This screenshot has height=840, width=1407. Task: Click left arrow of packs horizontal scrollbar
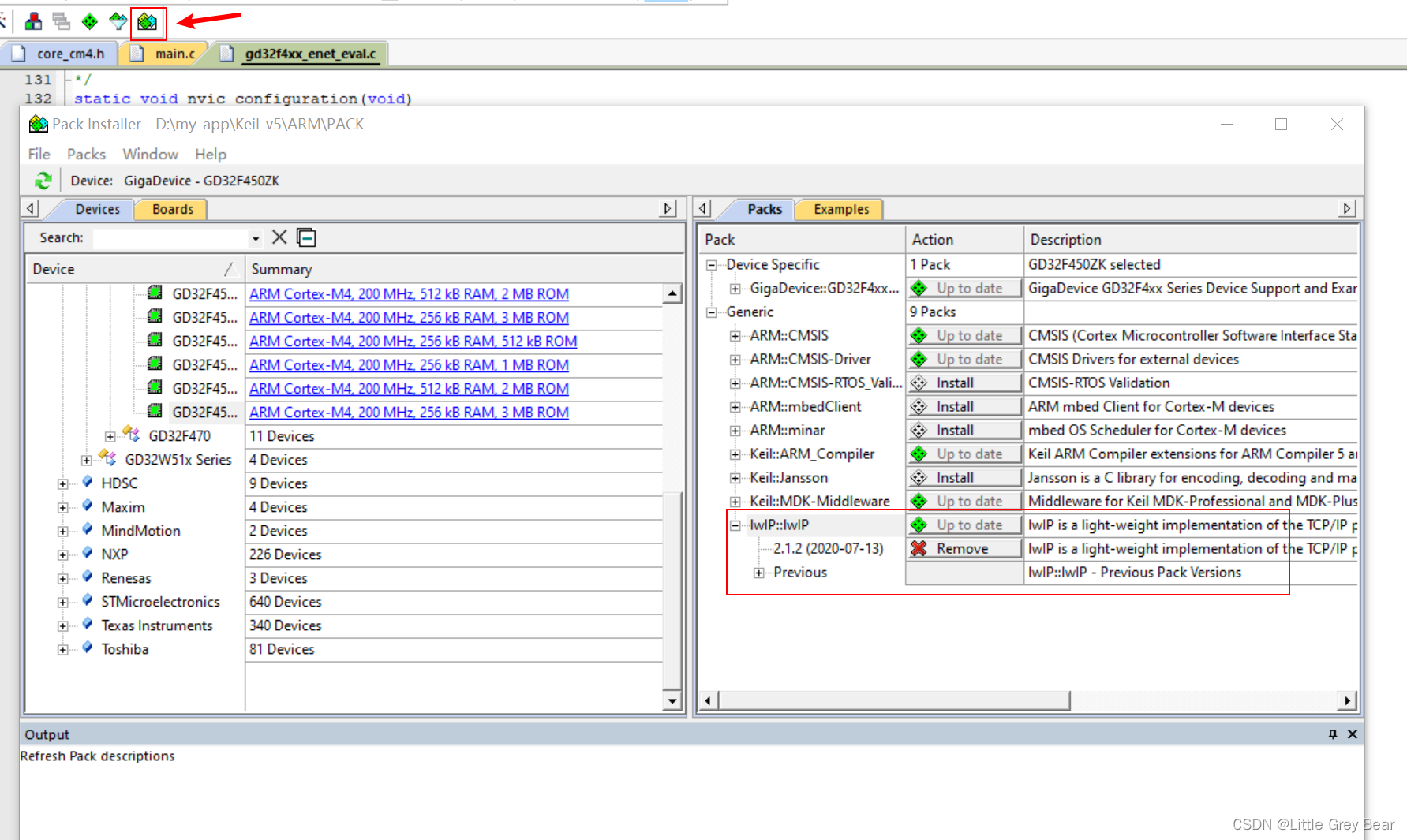(x=708, y=700)
